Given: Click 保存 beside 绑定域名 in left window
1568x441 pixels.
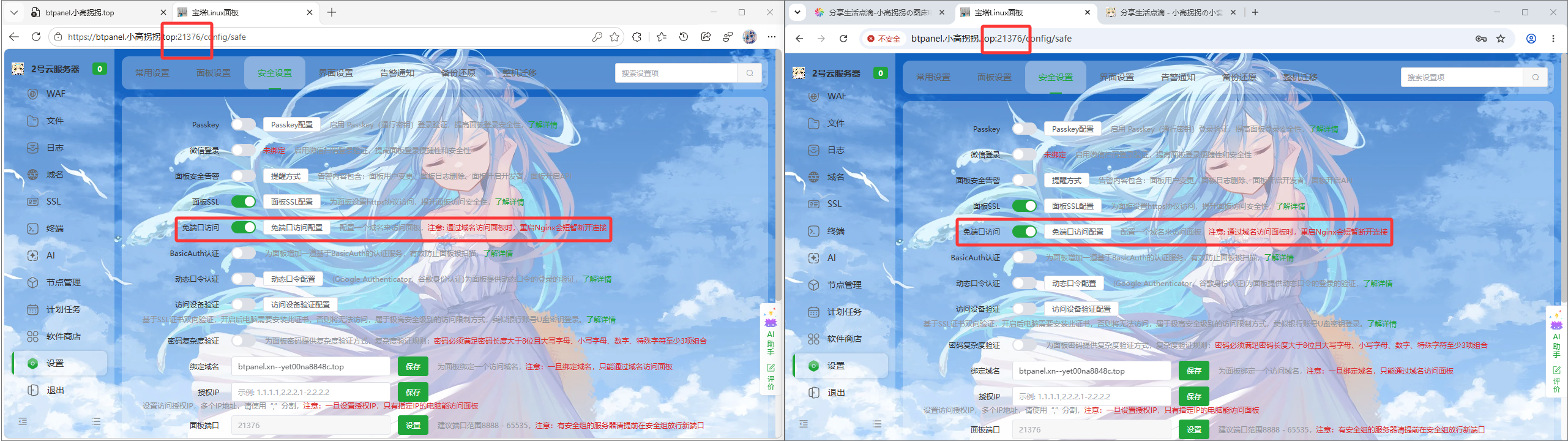Looking at the screenshot, I should pos(413,366).
